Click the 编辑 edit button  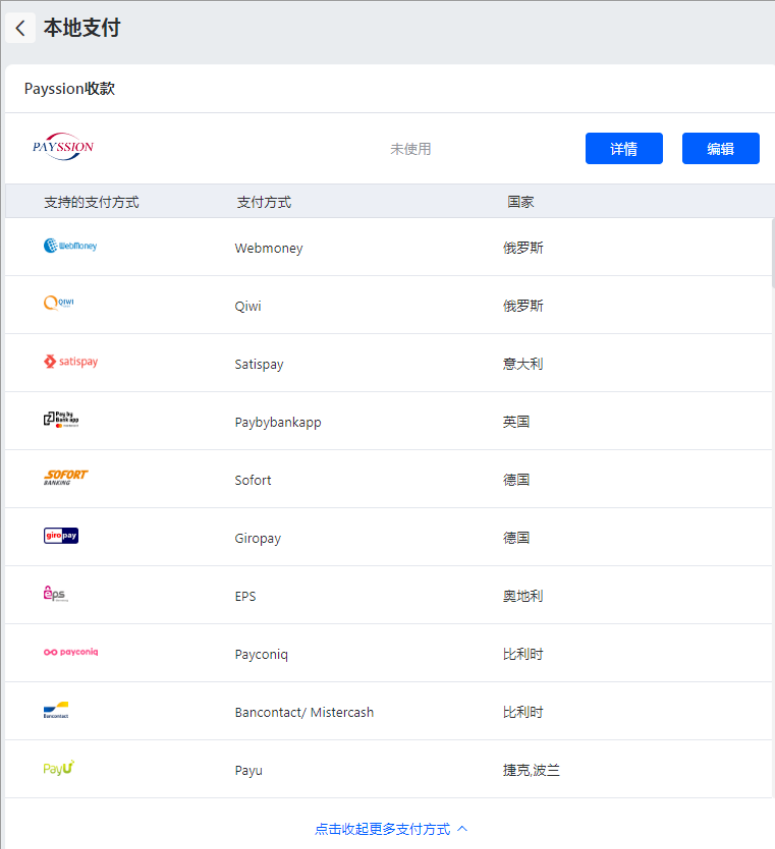(x=721, y=148)
